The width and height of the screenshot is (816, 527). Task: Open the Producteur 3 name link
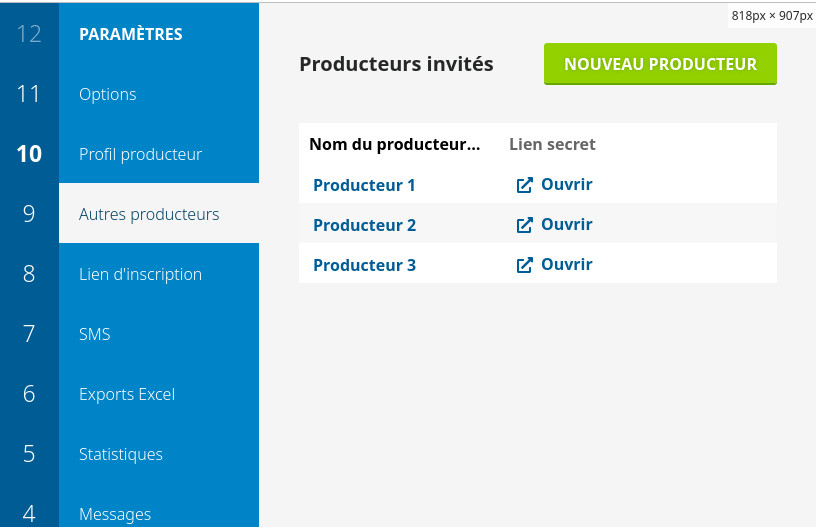[364, 265]
